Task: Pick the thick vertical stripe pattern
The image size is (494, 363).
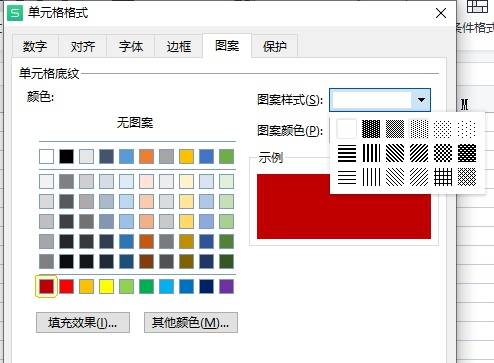Action: tap(371, 153)
